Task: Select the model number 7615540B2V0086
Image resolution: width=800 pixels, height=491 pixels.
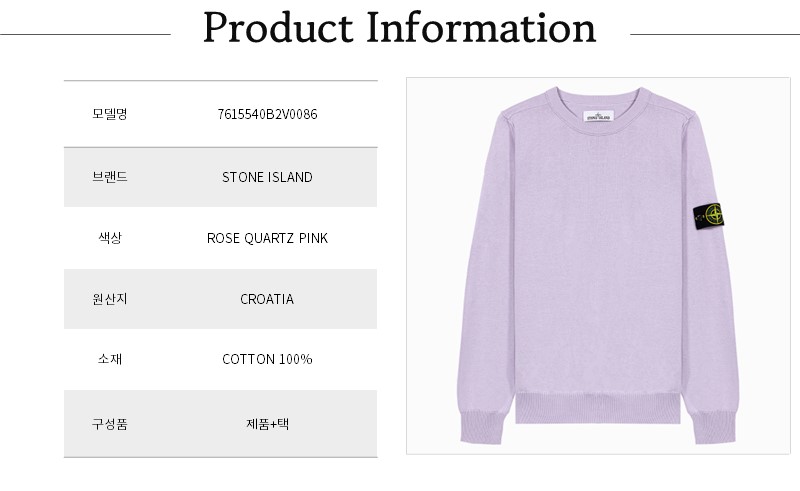Action: pyautogui.click(x=267, y=114)
